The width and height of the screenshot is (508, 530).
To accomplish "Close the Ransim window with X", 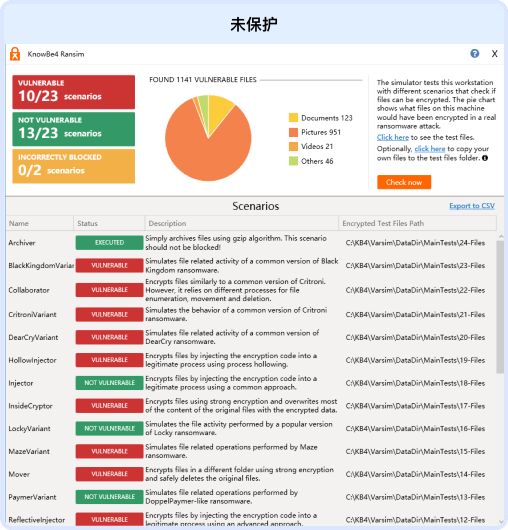I will click(x=494, y=54).
